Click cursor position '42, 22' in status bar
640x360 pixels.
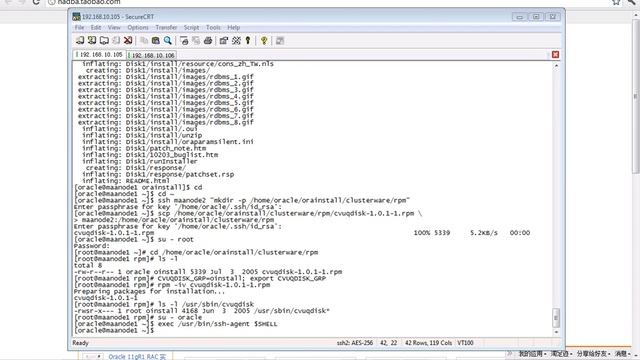pyautogui.click(x=388, y=343)
